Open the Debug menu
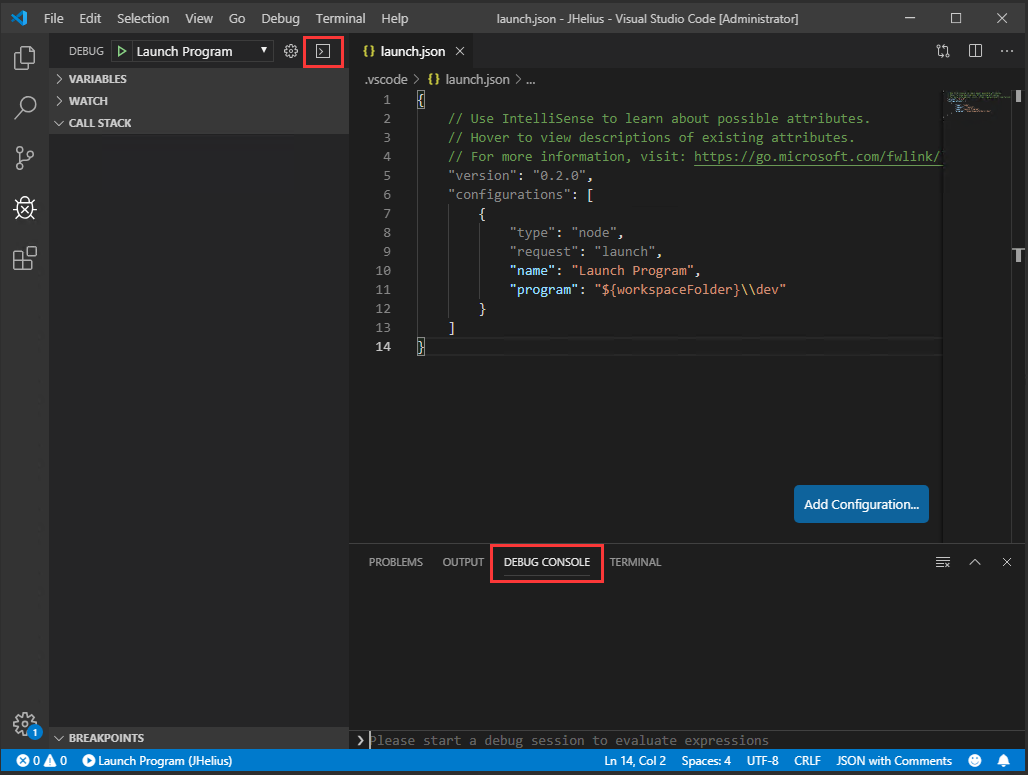Screen dimensions: 1028x775 pos(280,18)
